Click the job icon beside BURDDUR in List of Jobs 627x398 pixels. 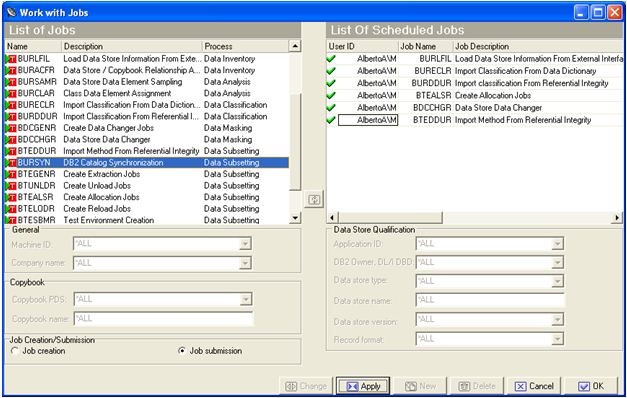[x=11, y=117]
